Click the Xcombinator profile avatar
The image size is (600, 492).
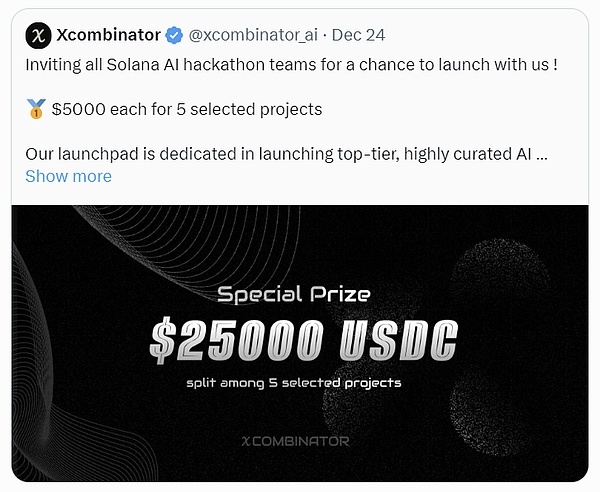pyautogui.click(x=39, y=35)
